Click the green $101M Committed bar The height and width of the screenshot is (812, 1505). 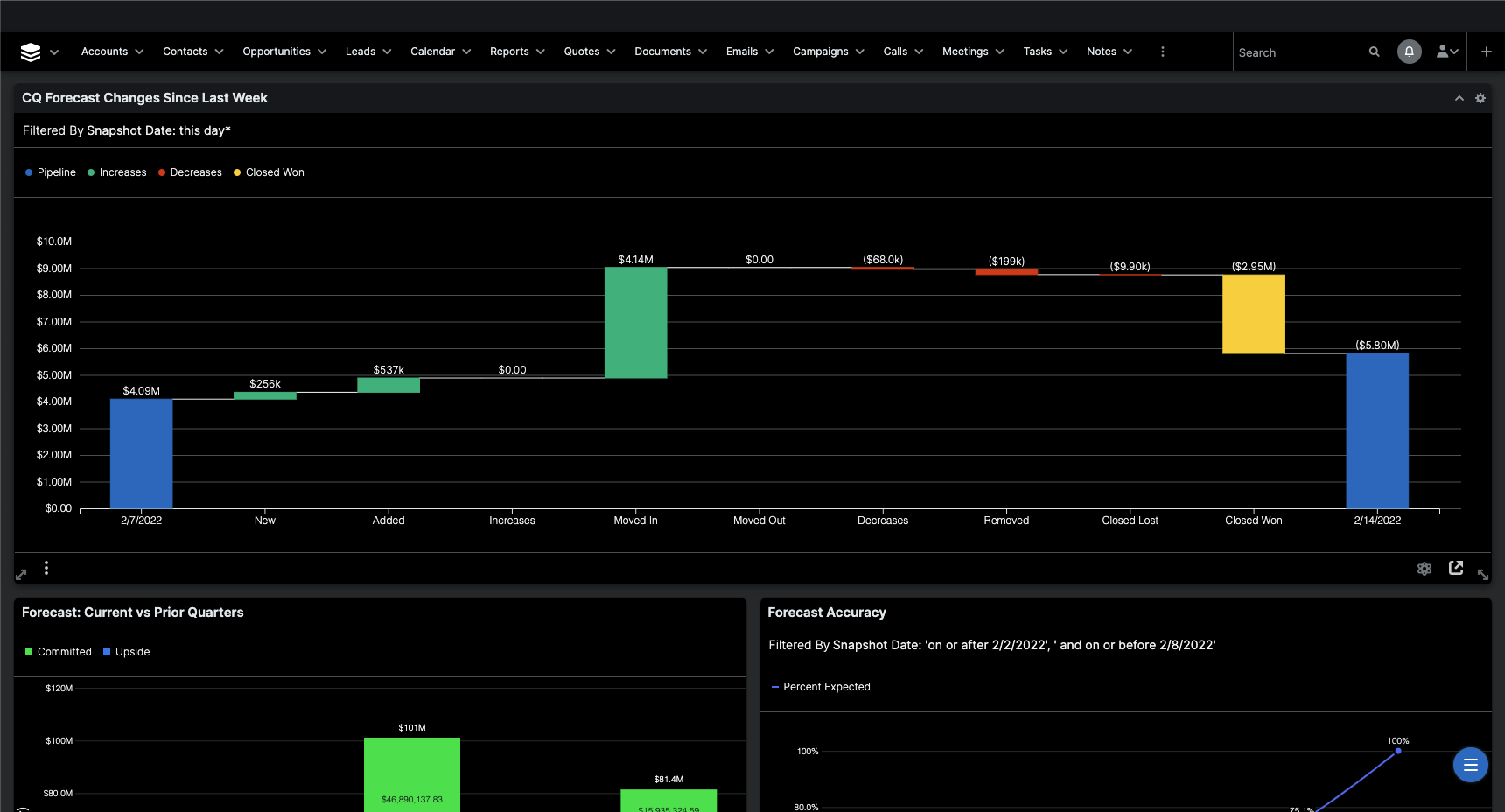412,774
